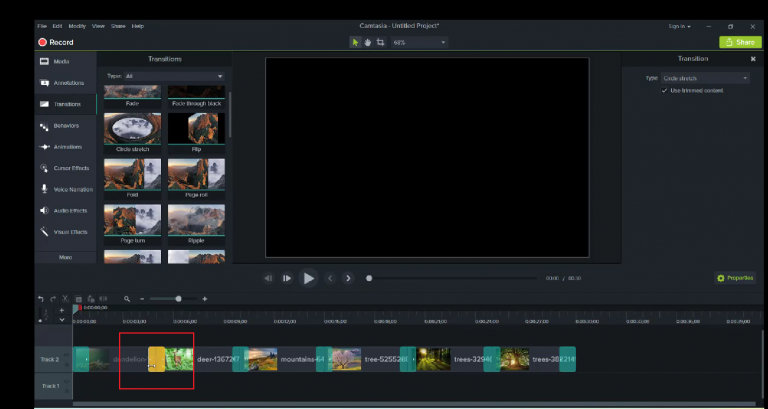Select the arrow Edit mode tool
The image size is (768, 409).
coord(355,43)
